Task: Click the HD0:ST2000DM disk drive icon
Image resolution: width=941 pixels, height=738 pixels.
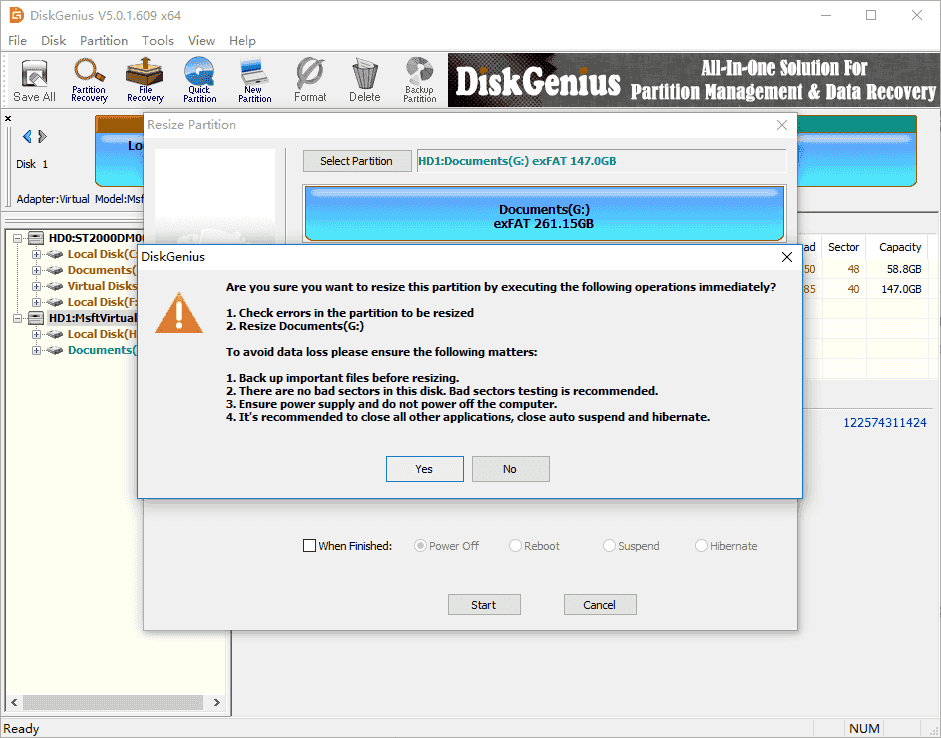Action: coord(36,238)
